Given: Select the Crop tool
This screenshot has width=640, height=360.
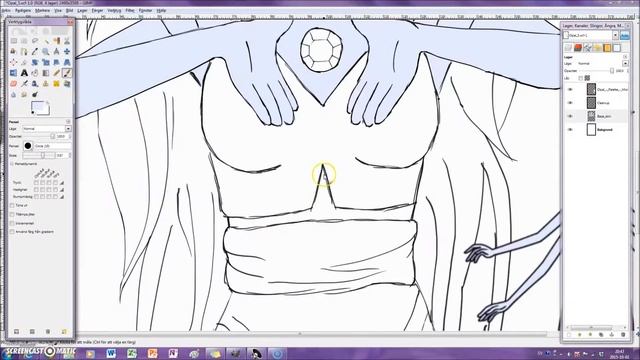Looking at the screenshot, I should [x=24, y=62].
